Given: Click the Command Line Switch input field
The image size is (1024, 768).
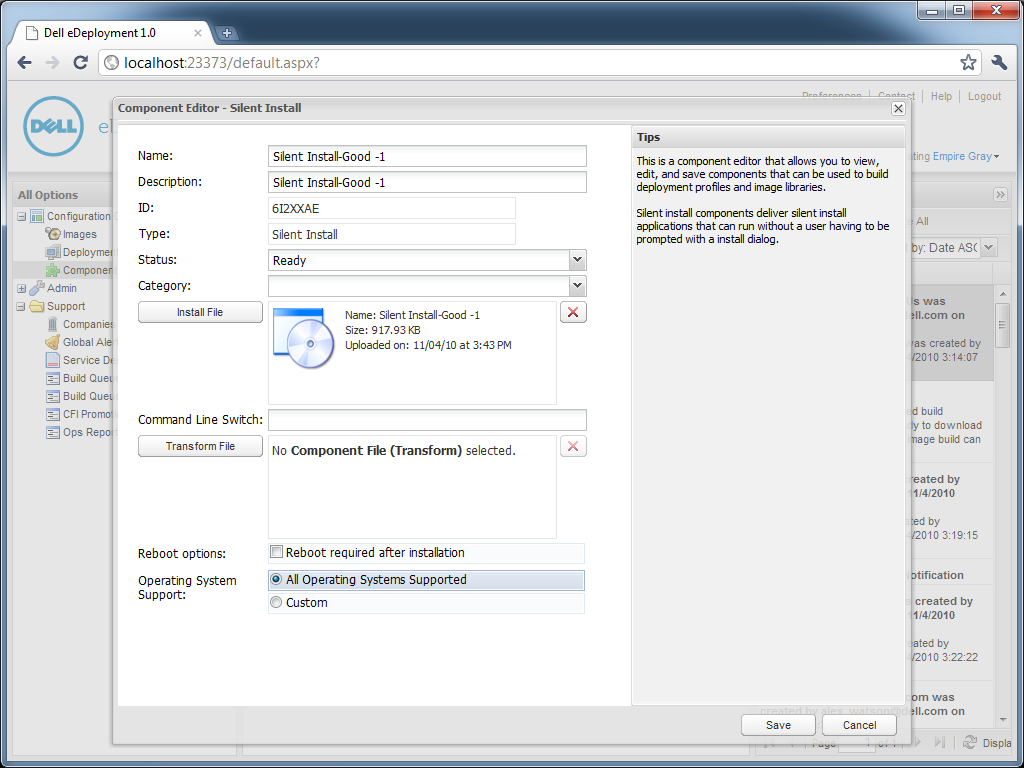Looking at the screenshot, I should 427,420.
